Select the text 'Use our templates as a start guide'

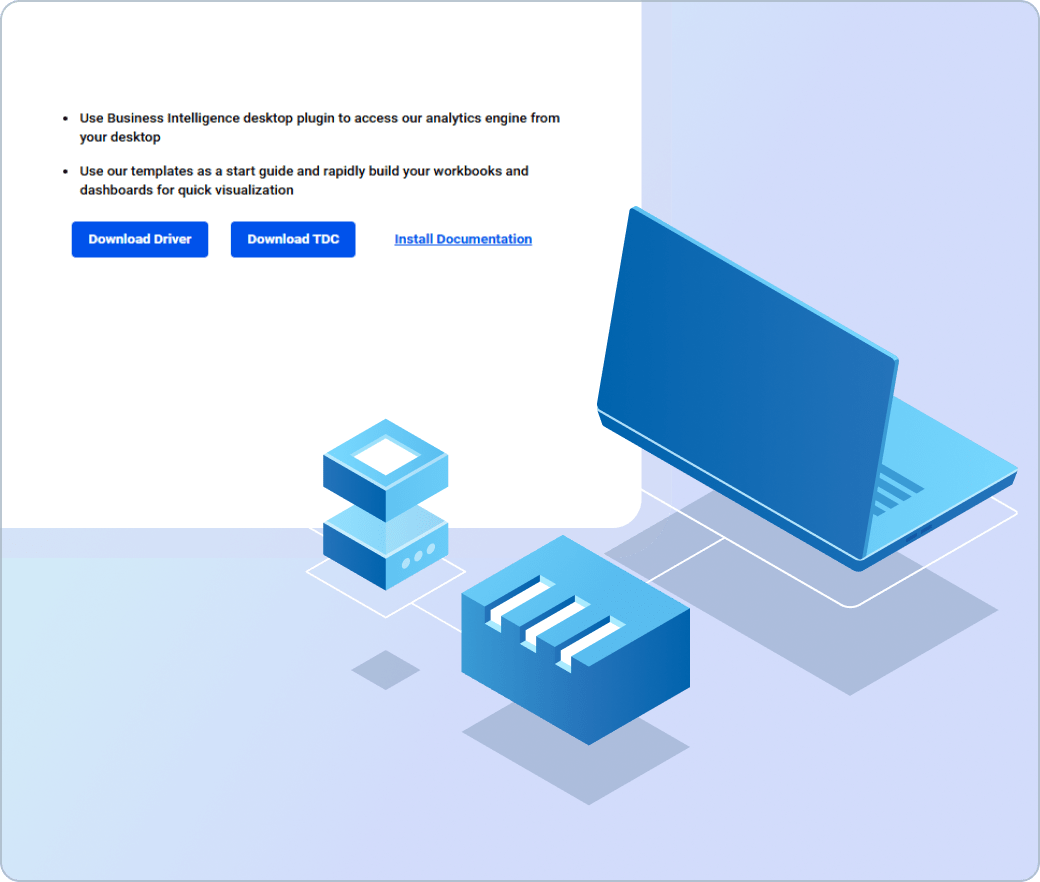pyautogui.click(x=186, y=171)
